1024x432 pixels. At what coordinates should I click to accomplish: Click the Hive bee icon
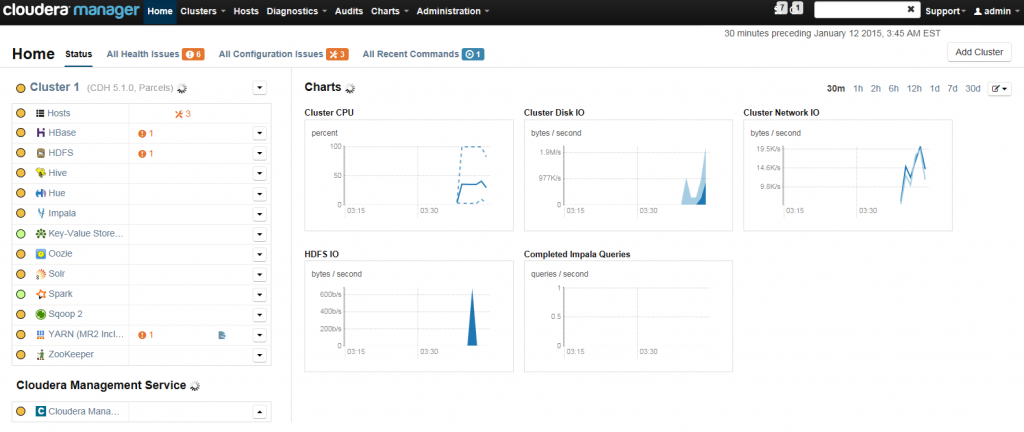coord(40,173)
